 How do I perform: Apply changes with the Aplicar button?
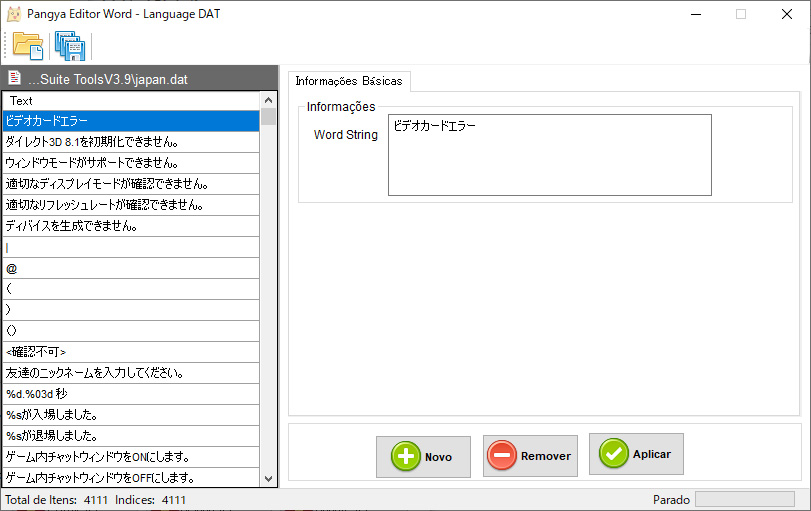coord(636,454)
